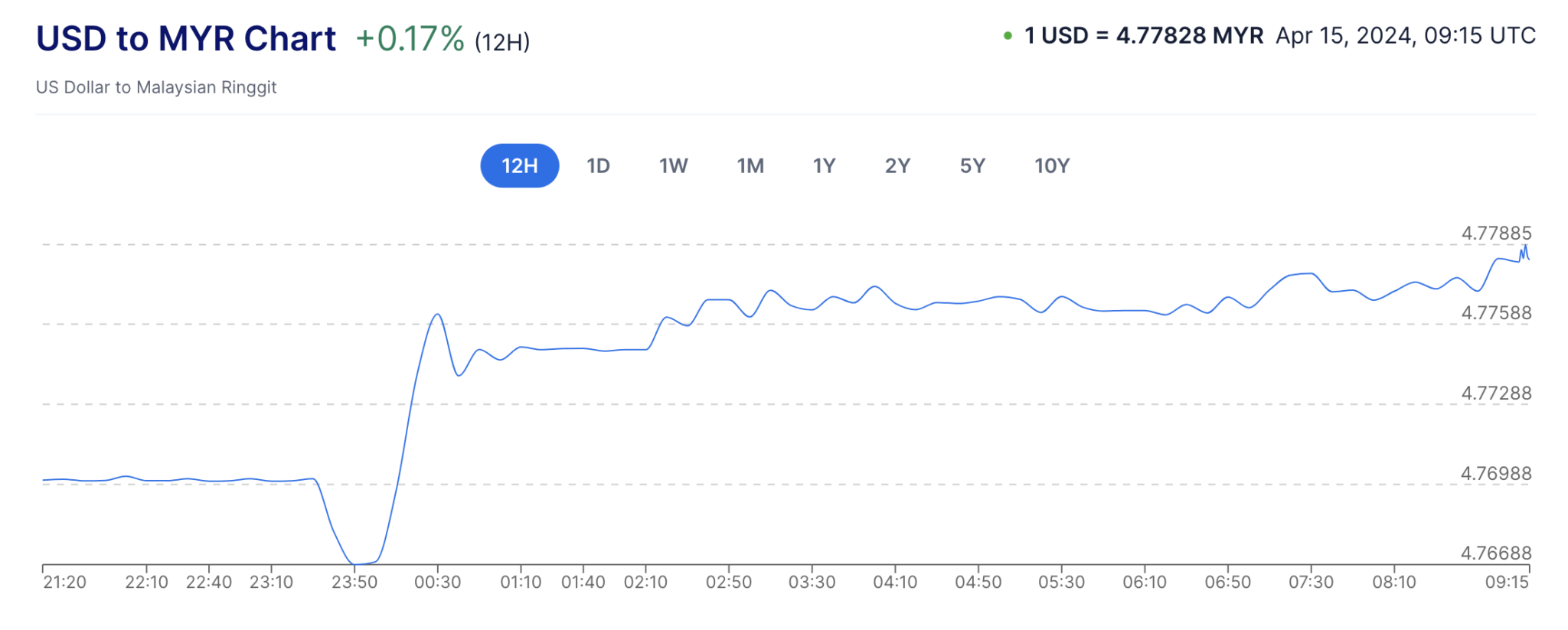This screenshot has height=630, width=1568.
Task: View the 1Y exchange rate history
Action: click(824, 165)
